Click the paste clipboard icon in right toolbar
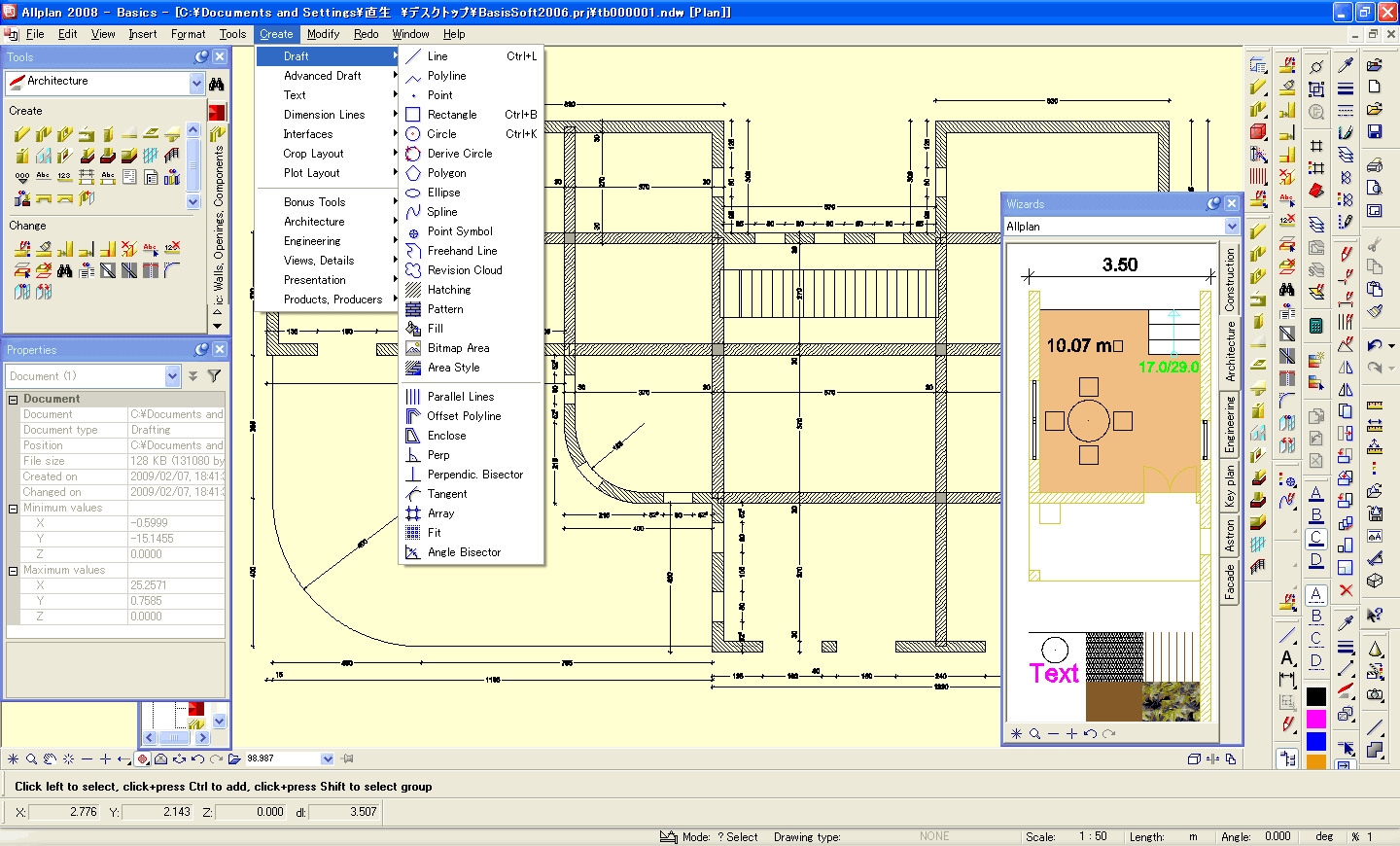The height and width of the screenshot is (846, 1400). 1375,289
